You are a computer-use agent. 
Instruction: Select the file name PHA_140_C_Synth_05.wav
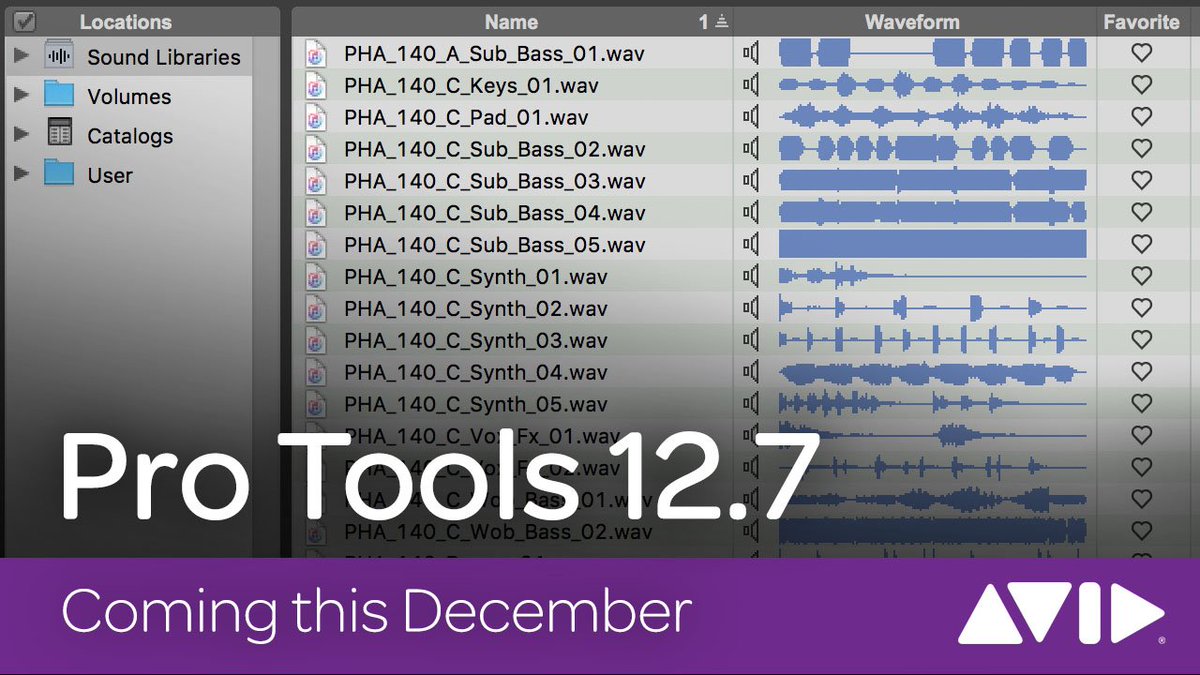[x=476, y=405]
